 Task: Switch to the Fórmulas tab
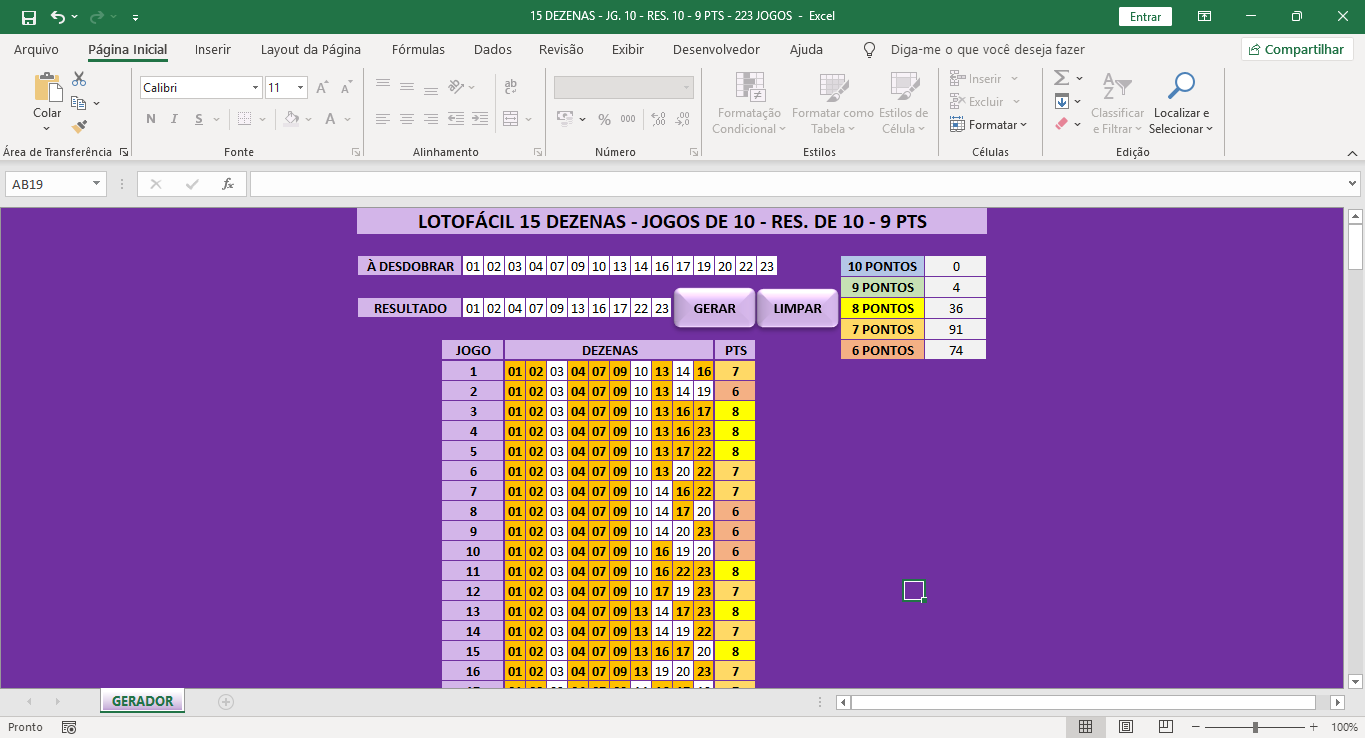(419, 49)
